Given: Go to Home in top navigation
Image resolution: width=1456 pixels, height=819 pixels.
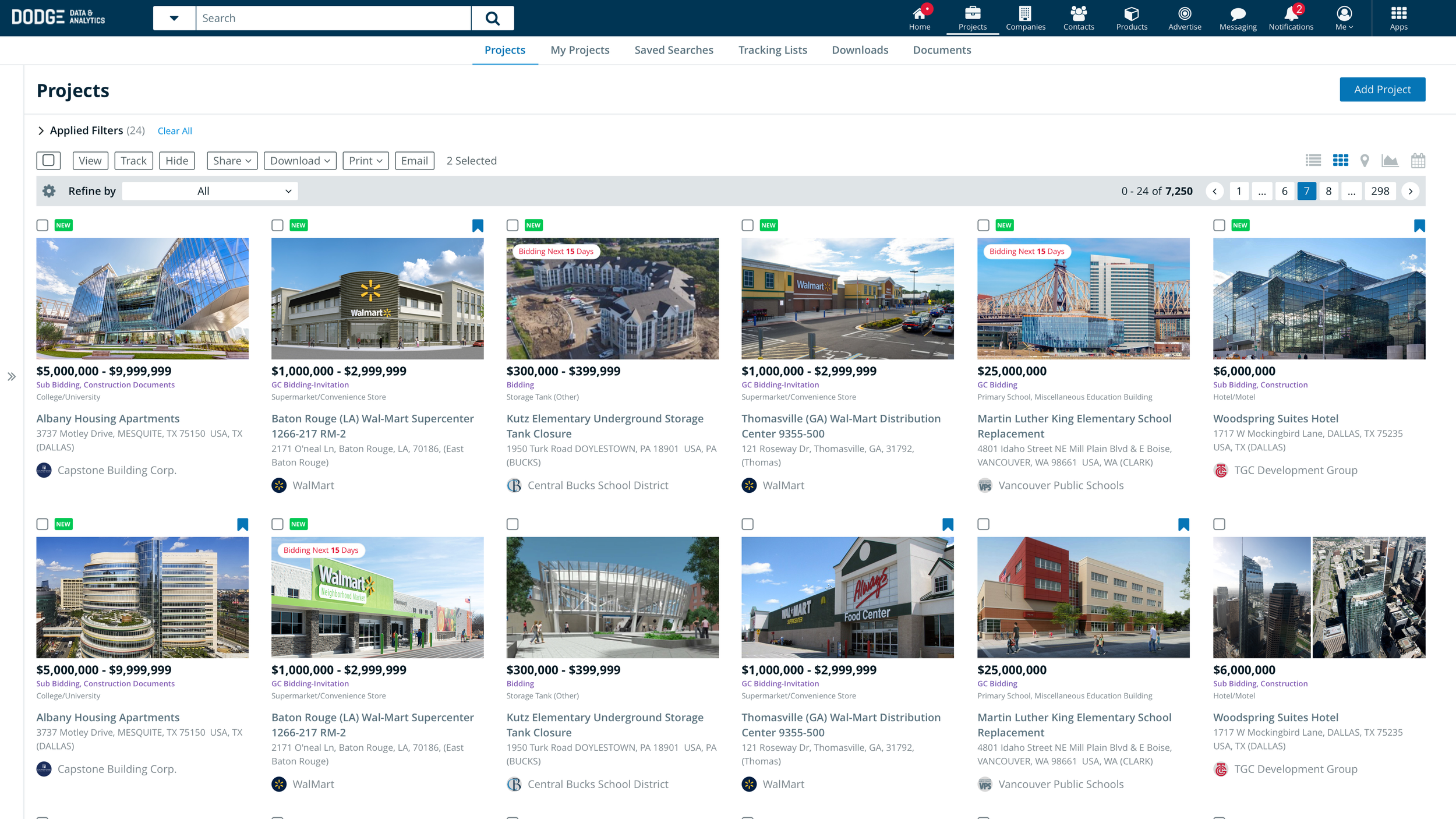Looking at the screenshot, I should pos(920,18).
